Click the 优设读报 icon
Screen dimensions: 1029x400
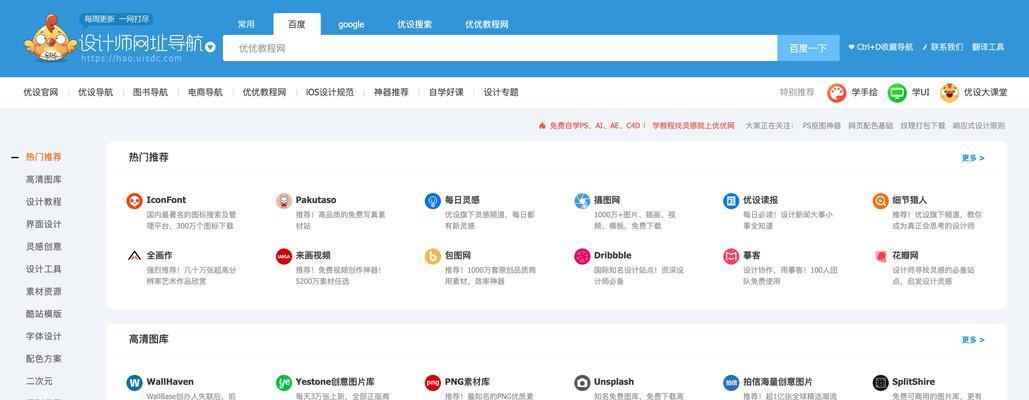click(731, 201)
